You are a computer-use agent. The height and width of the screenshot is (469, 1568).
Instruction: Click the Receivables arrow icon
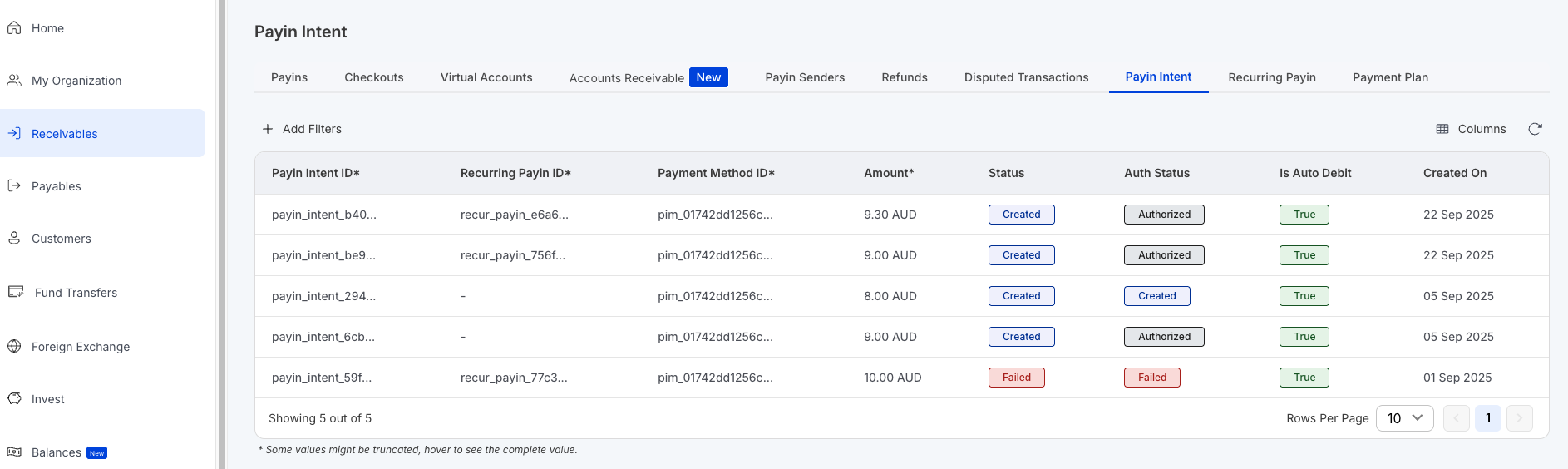[x=14, y=133]
